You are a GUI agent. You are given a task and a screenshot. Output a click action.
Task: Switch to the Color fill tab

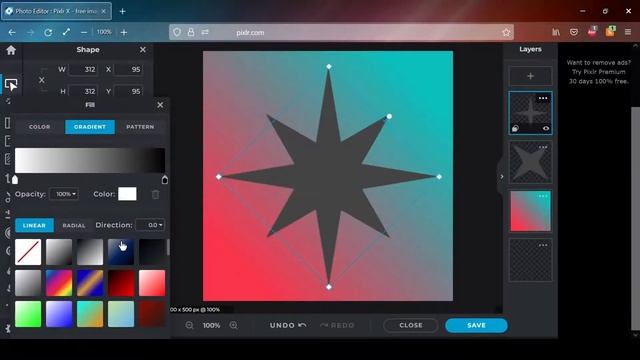pyautogui.click(x=40, y=127)
